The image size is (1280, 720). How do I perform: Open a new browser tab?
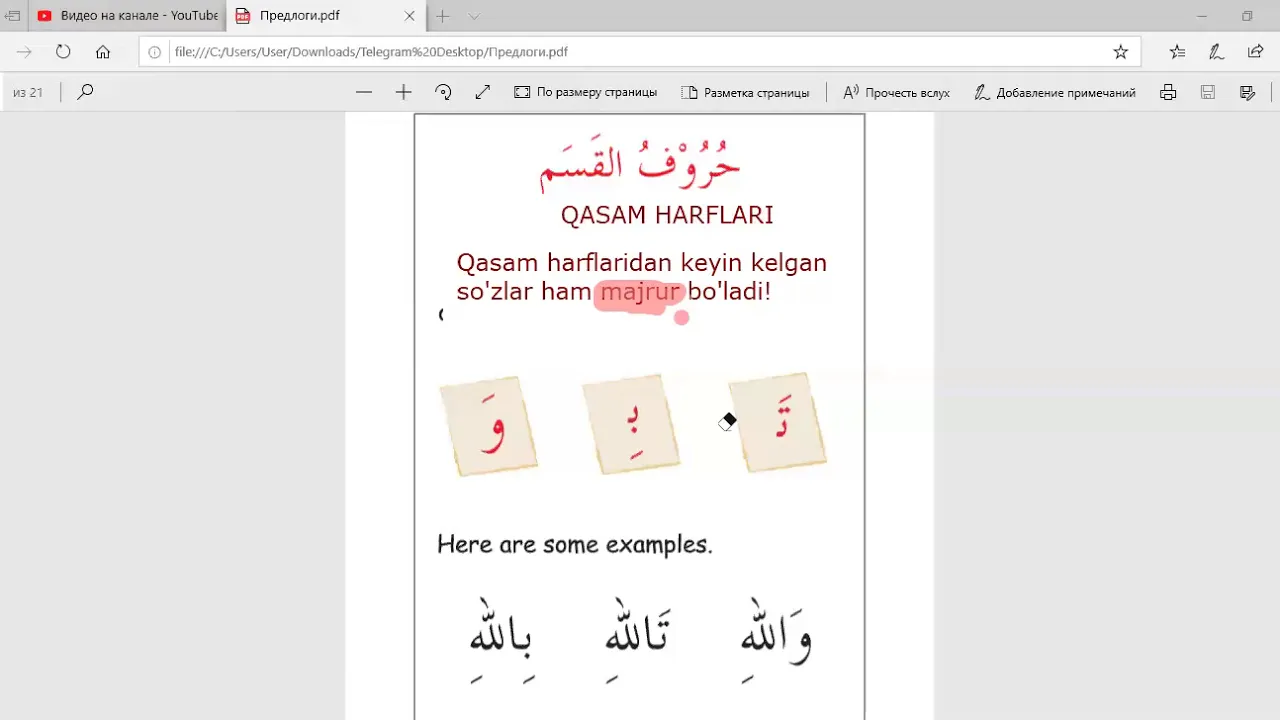pos(442,16)
